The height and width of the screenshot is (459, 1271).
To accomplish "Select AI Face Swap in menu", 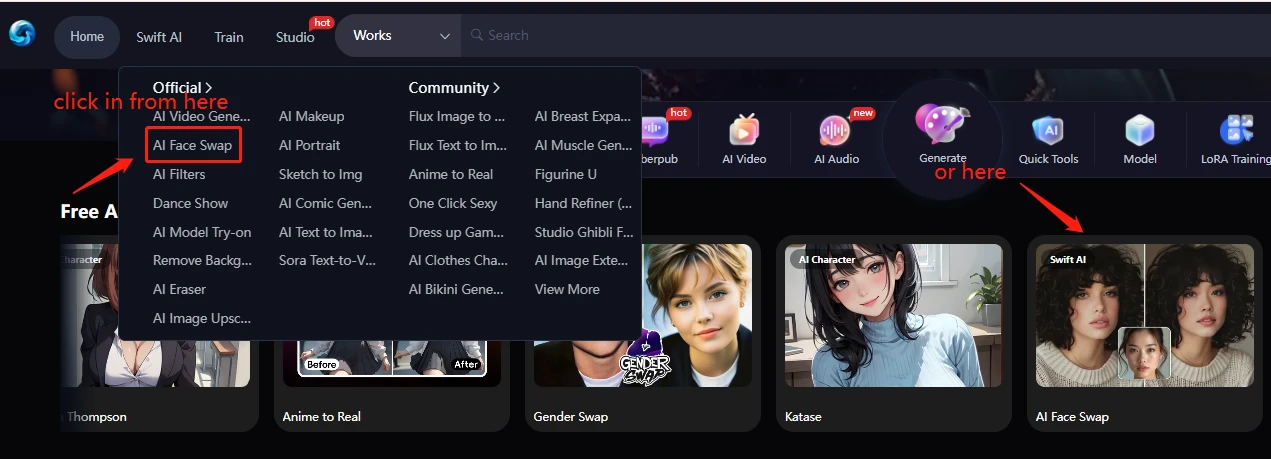I will click(x=192, y=145).
